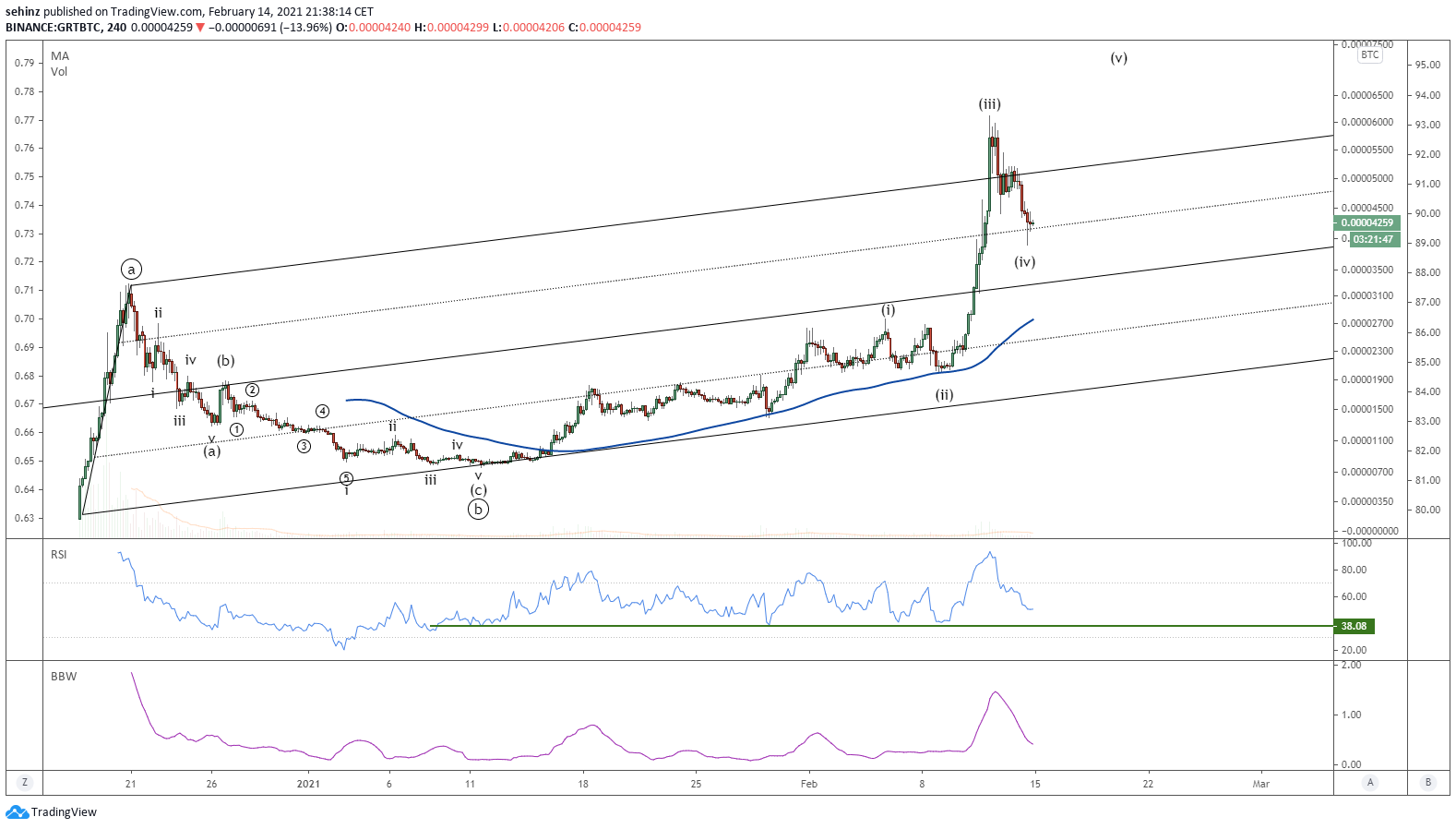Click the red down-arrow price change indicator
Screen dimensions: 1456x829
pyautogui.click(x=200, y=28)
